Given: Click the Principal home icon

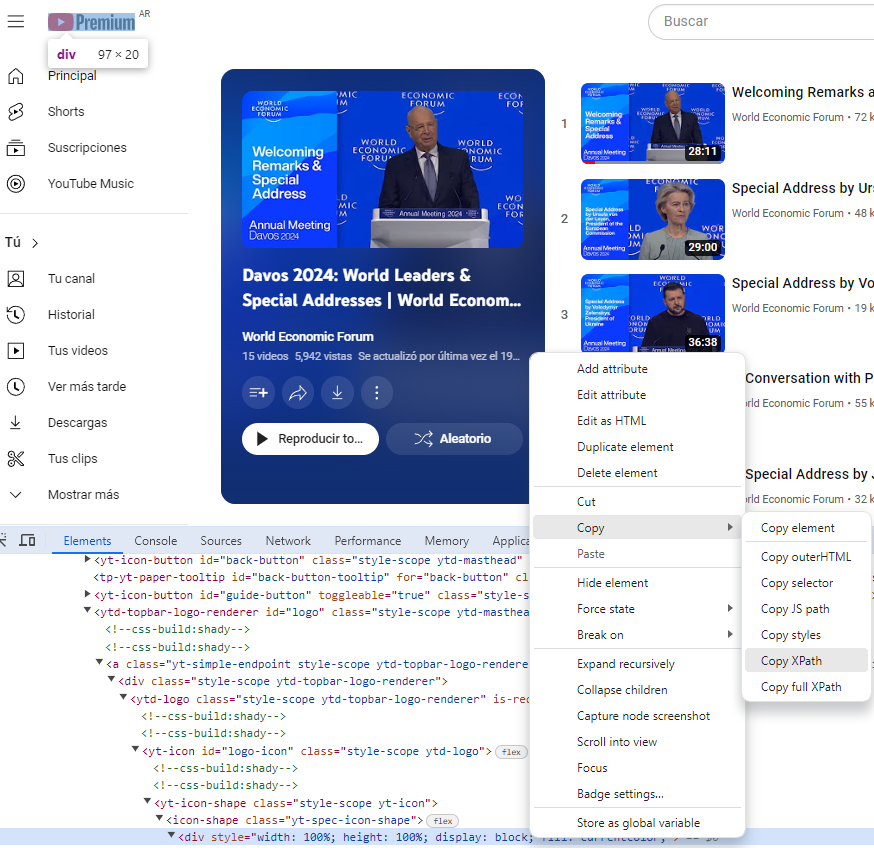Looking at the screenshot, I should 16,76.
